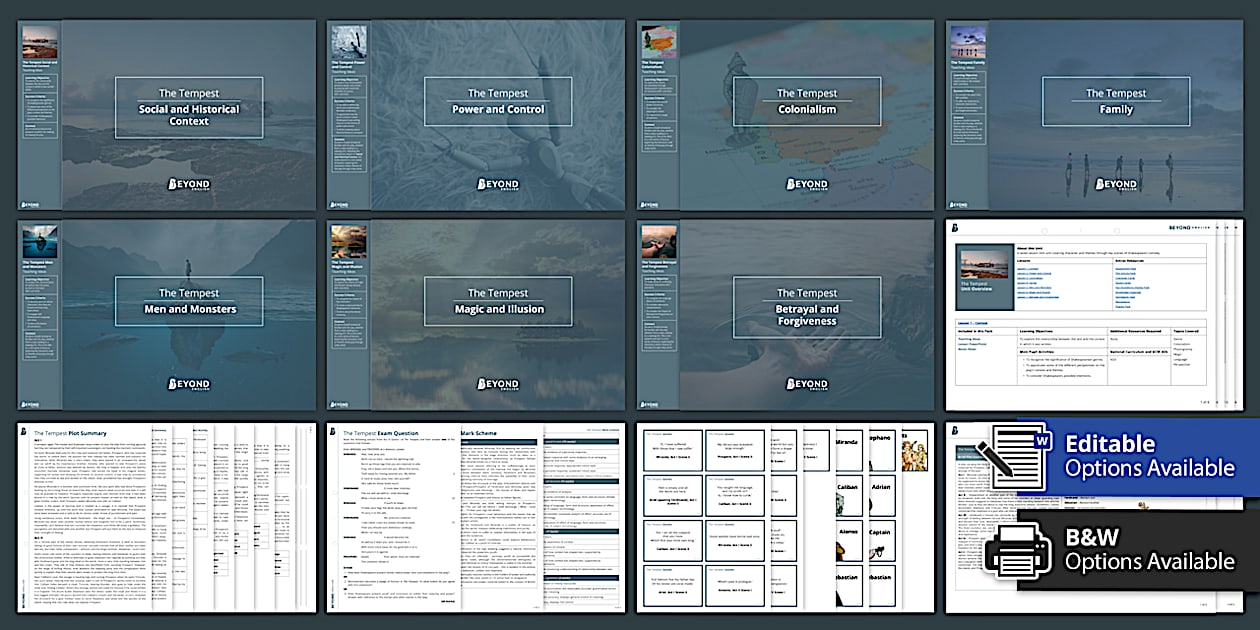Click the Mark Scheme page heading
Viewport: 1260px width, 630px height.
pos(481,434)
